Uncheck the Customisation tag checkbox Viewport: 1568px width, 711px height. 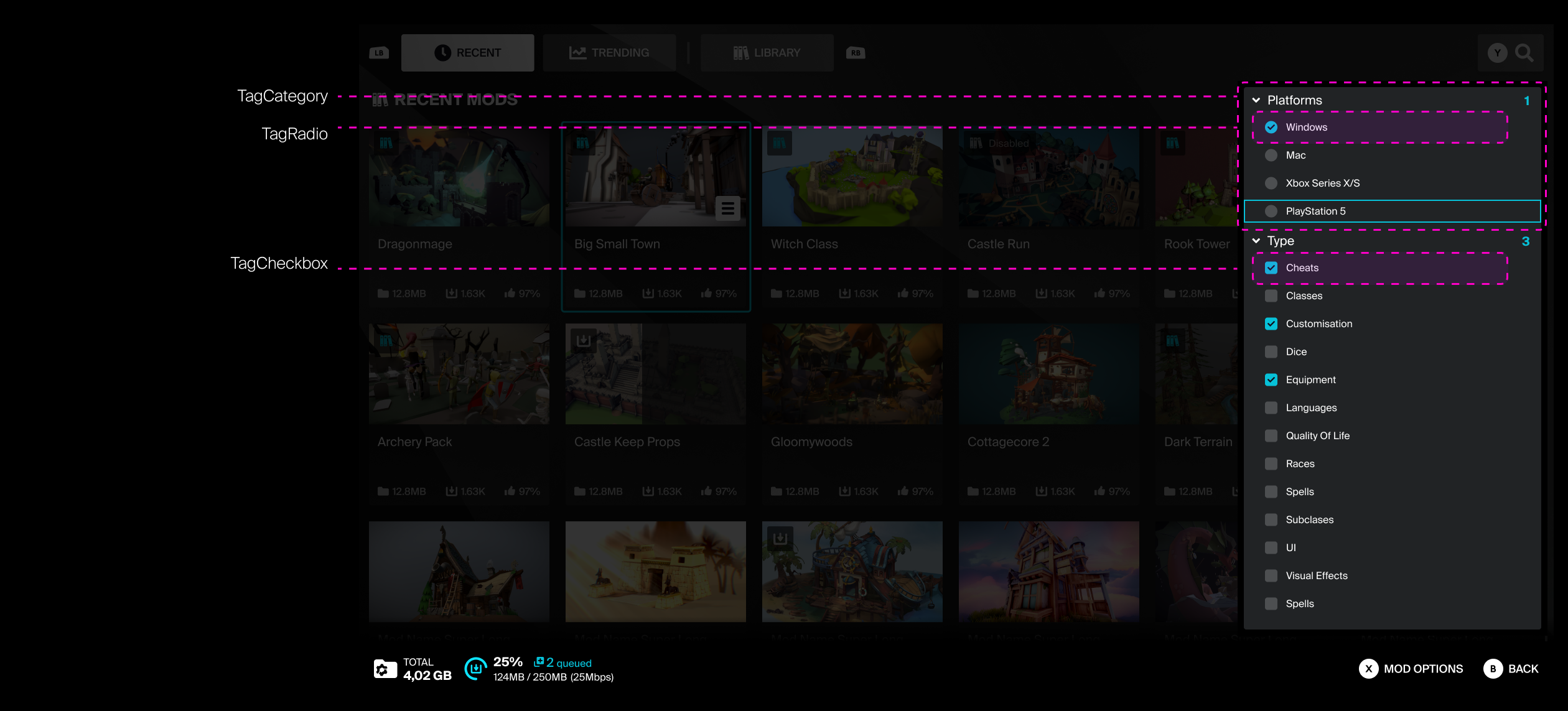click(x=1271, y=324)
